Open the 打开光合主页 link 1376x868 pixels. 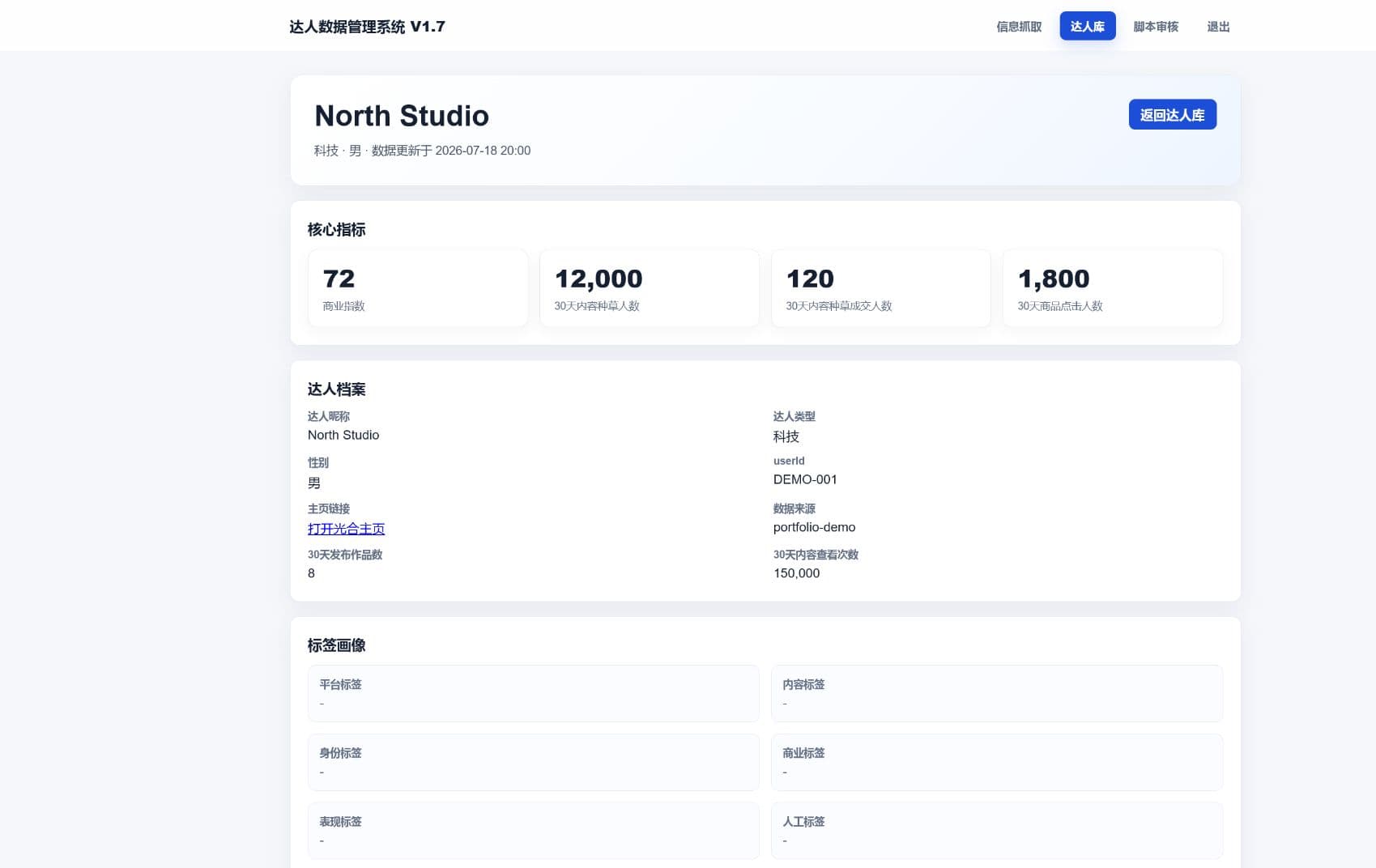tap(346, 529)
